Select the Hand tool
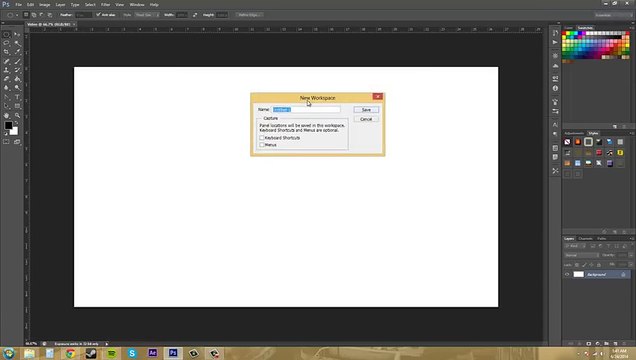This screenshot has height=360, width=636. click(6, 116)
